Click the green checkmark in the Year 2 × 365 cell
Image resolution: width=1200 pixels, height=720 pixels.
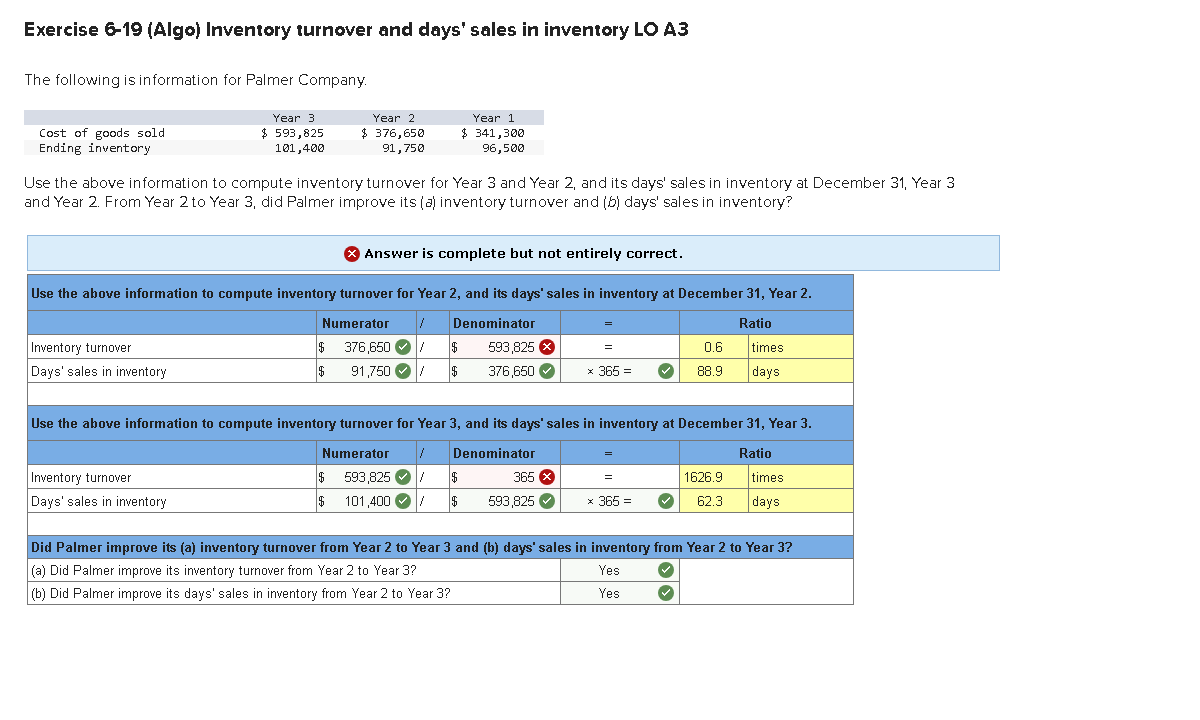pyautogui.click(x=664, y=370)
